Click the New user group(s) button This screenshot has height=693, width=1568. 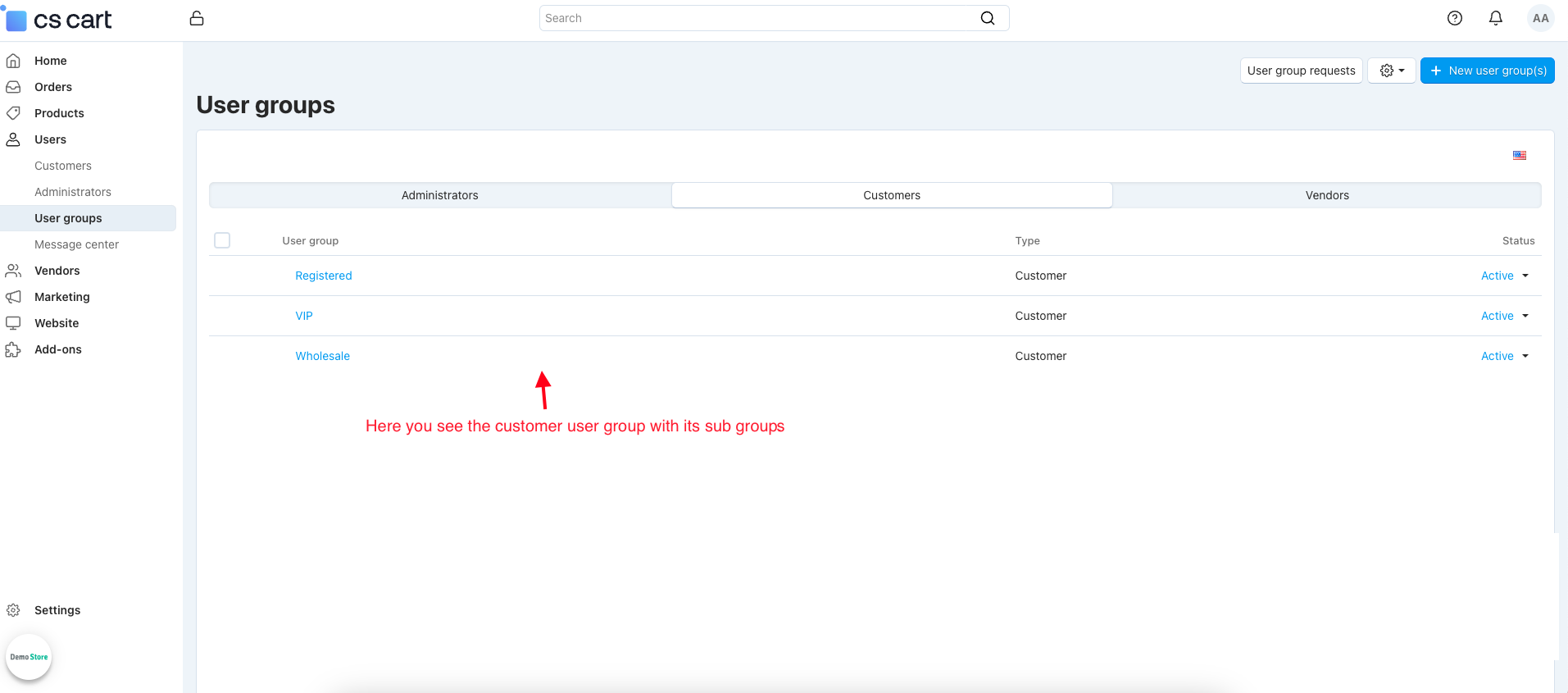pos(1487,71)
